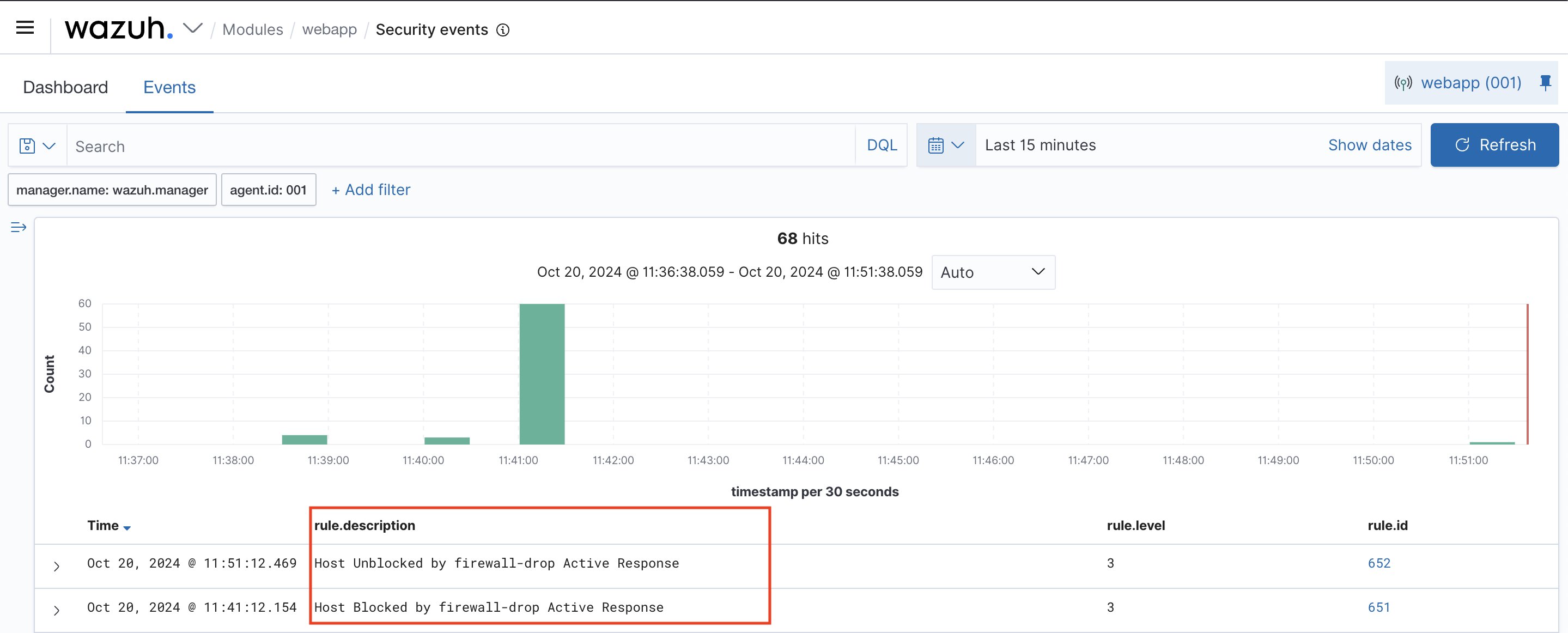The height and width of the screenshot is (633, 1568).
Task: Click the Refresh button
Action: coord(1494,145)
